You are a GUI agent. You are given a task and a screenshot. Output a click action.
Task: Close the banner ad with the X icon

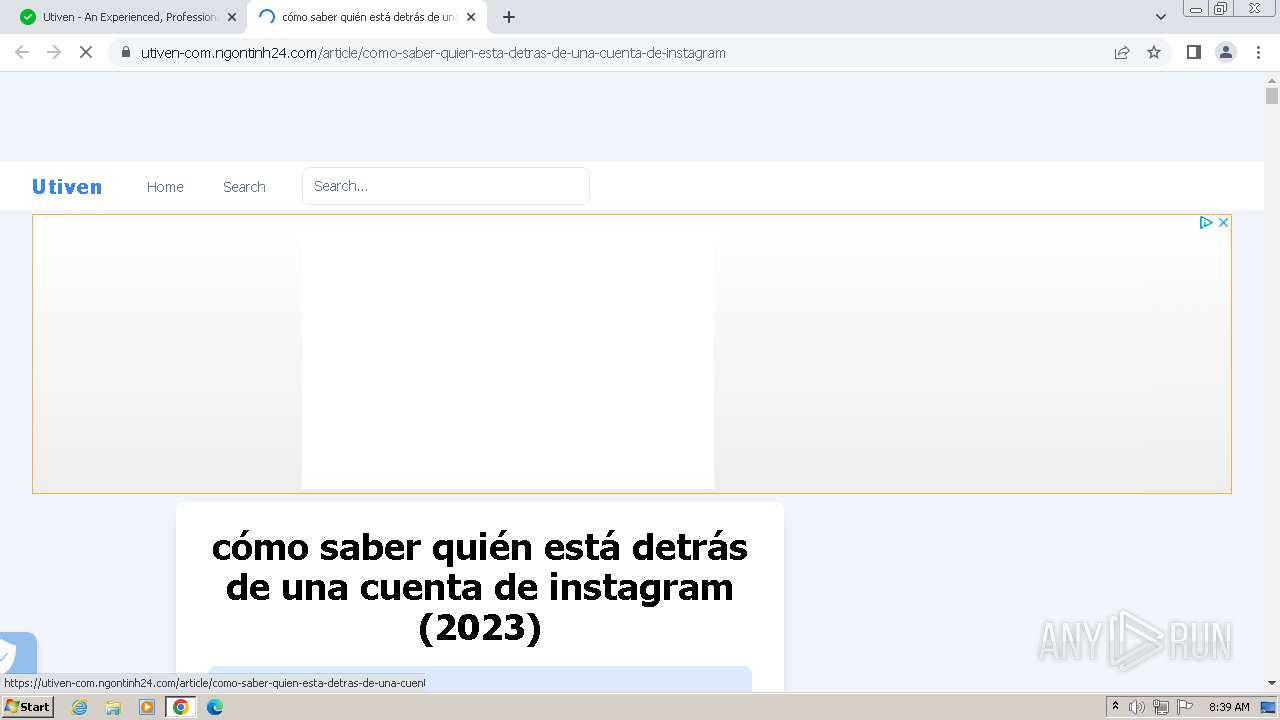pyautogui.click(x=1223, y=223)
